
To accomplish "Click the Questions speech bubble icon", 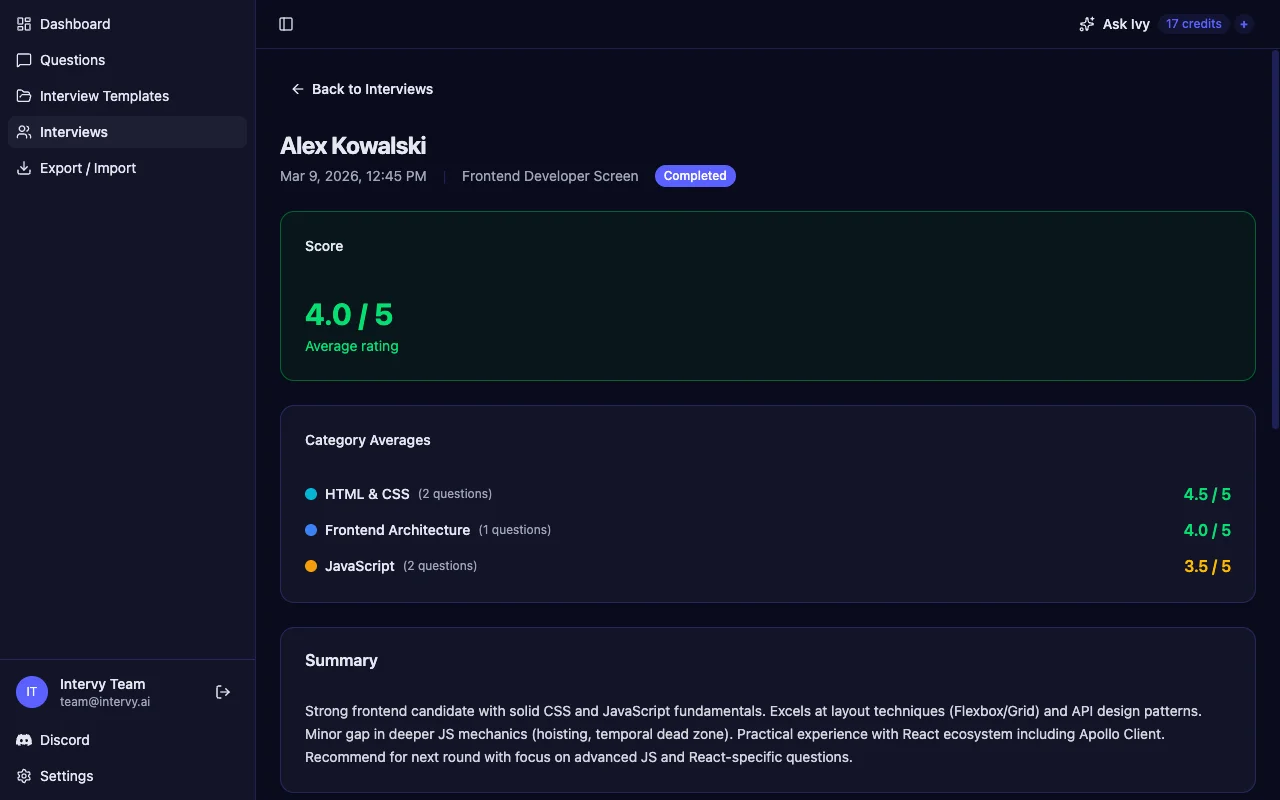I will [x=24, y=60].
